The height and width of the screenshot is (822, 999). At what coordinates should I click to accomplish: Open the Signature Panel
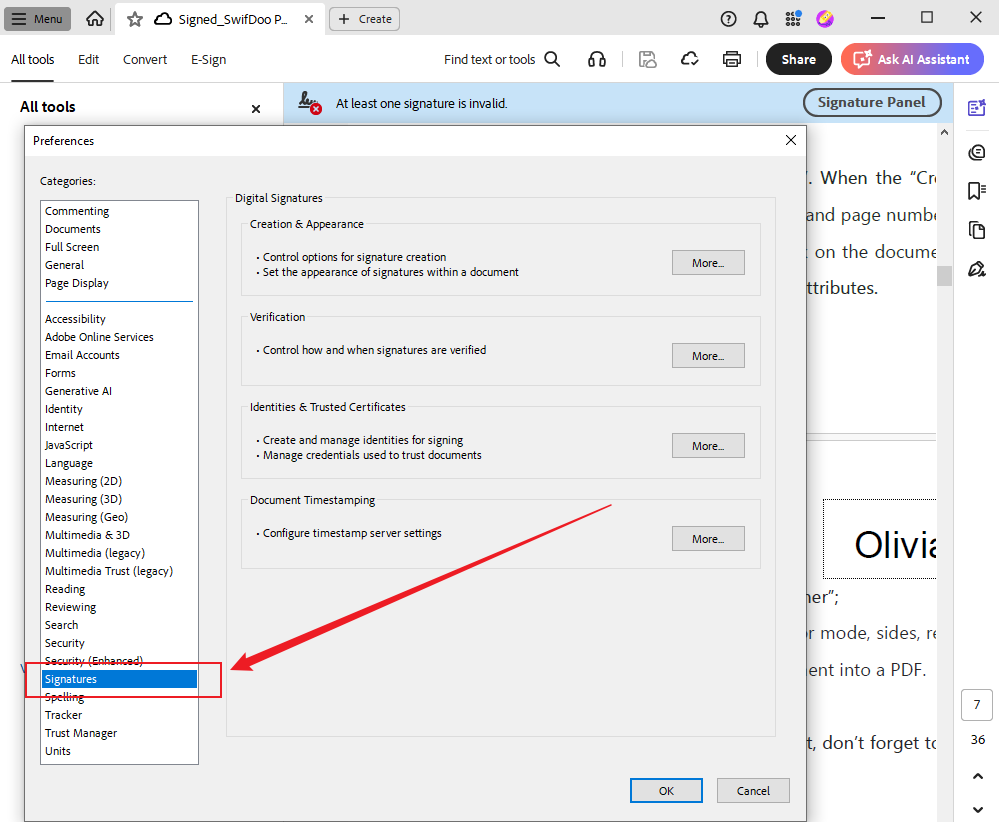click(x=871, y=102)
